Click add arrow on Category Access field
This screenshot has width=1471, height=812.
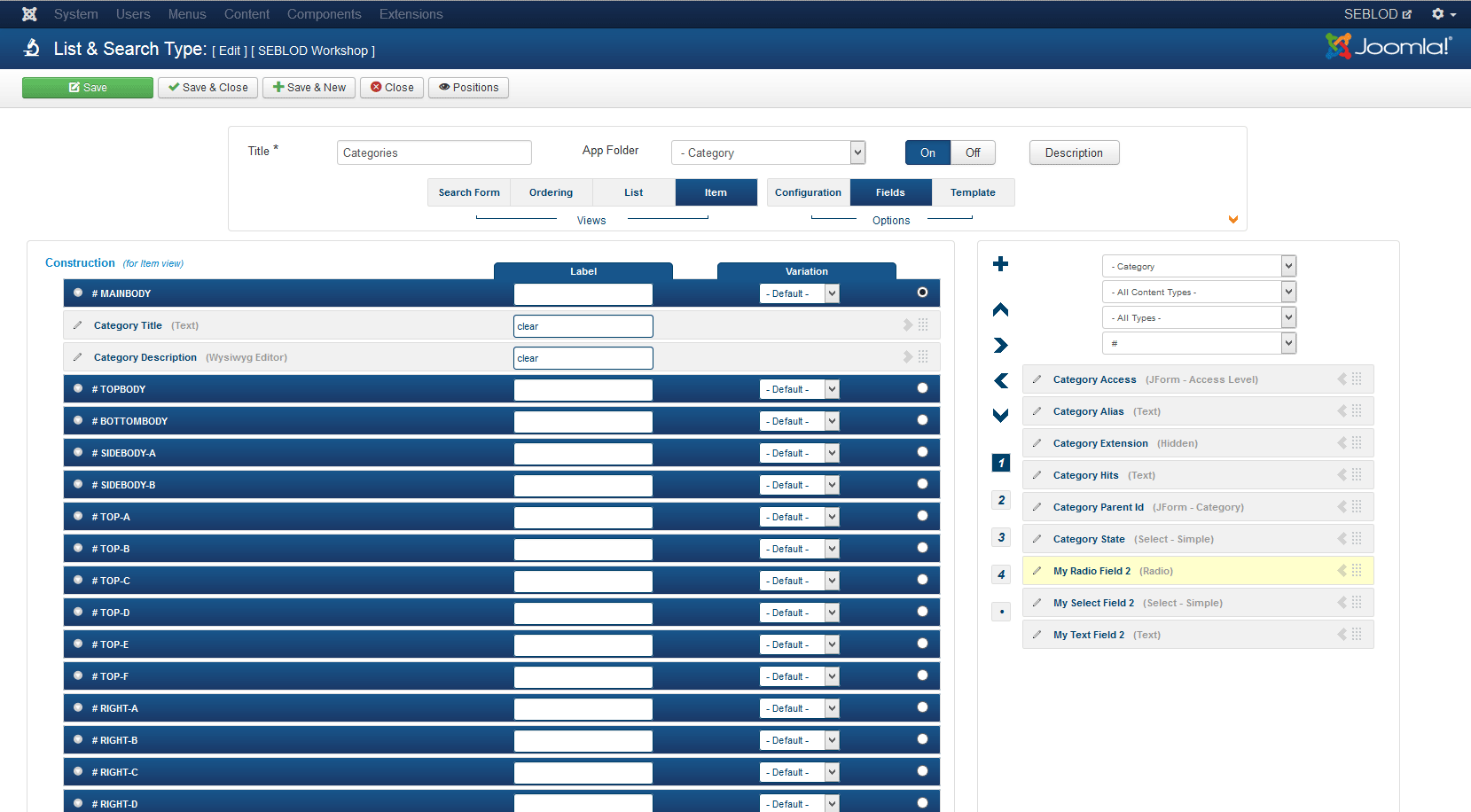point(1342,379)
